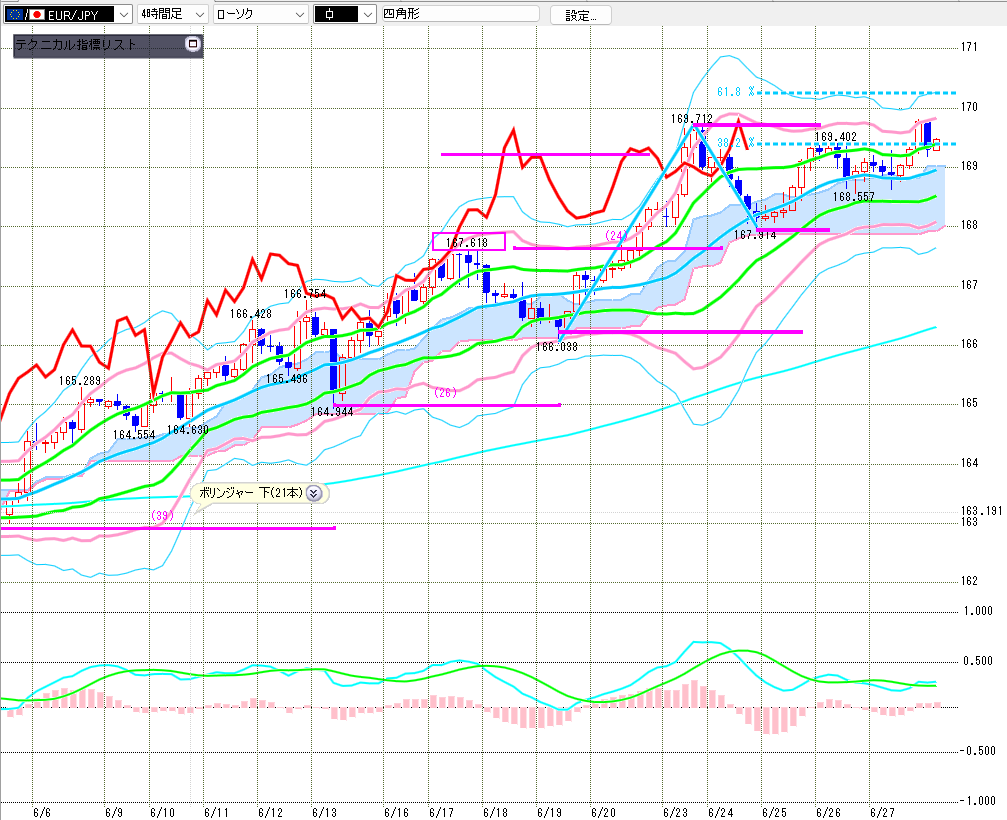Screen dimensions: 1007x820
Task: Expand the テクニカル指標リスト panel icon
Action: click(x=193, y=44)
